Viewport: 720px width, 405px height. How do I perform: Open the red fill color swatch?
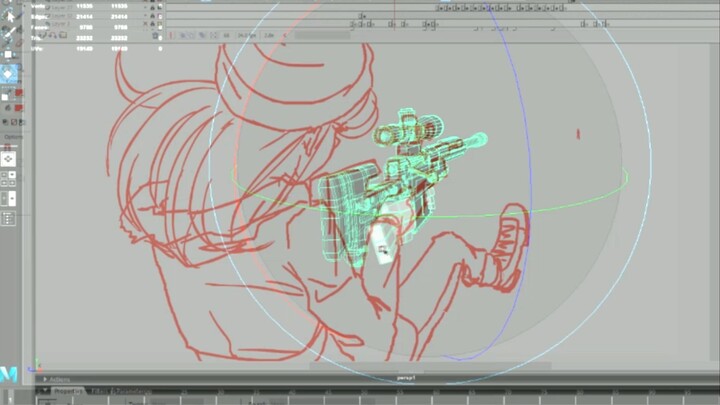(19, 108)
